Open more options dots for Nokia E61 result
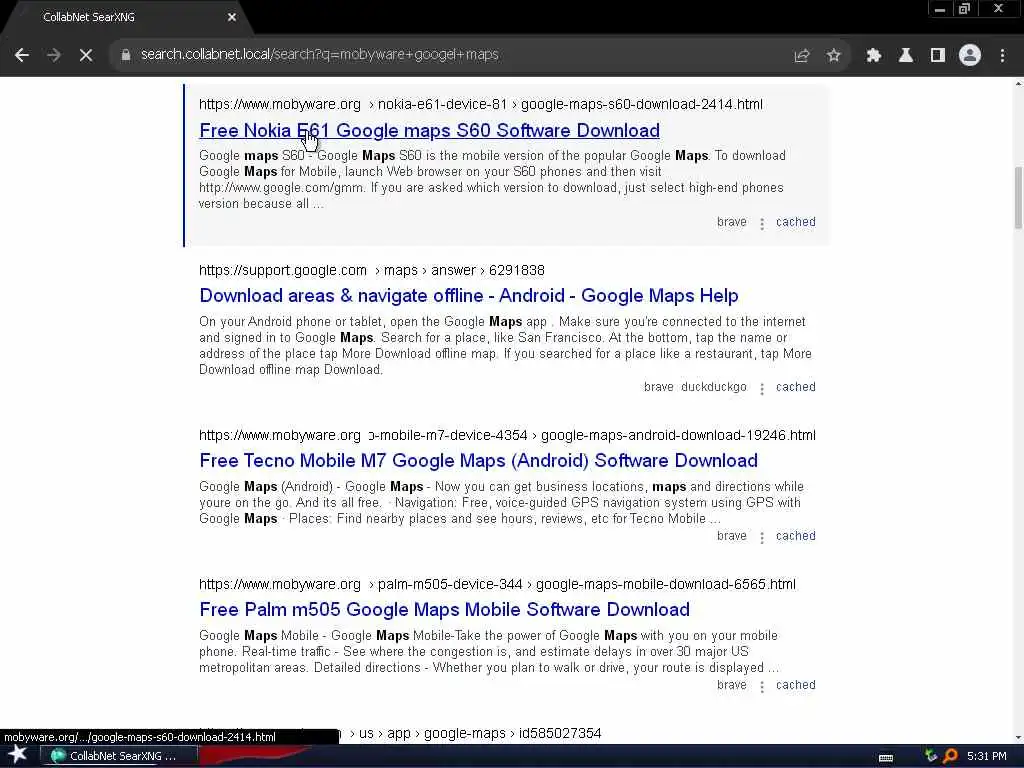1024x768 pixels. 761,224
